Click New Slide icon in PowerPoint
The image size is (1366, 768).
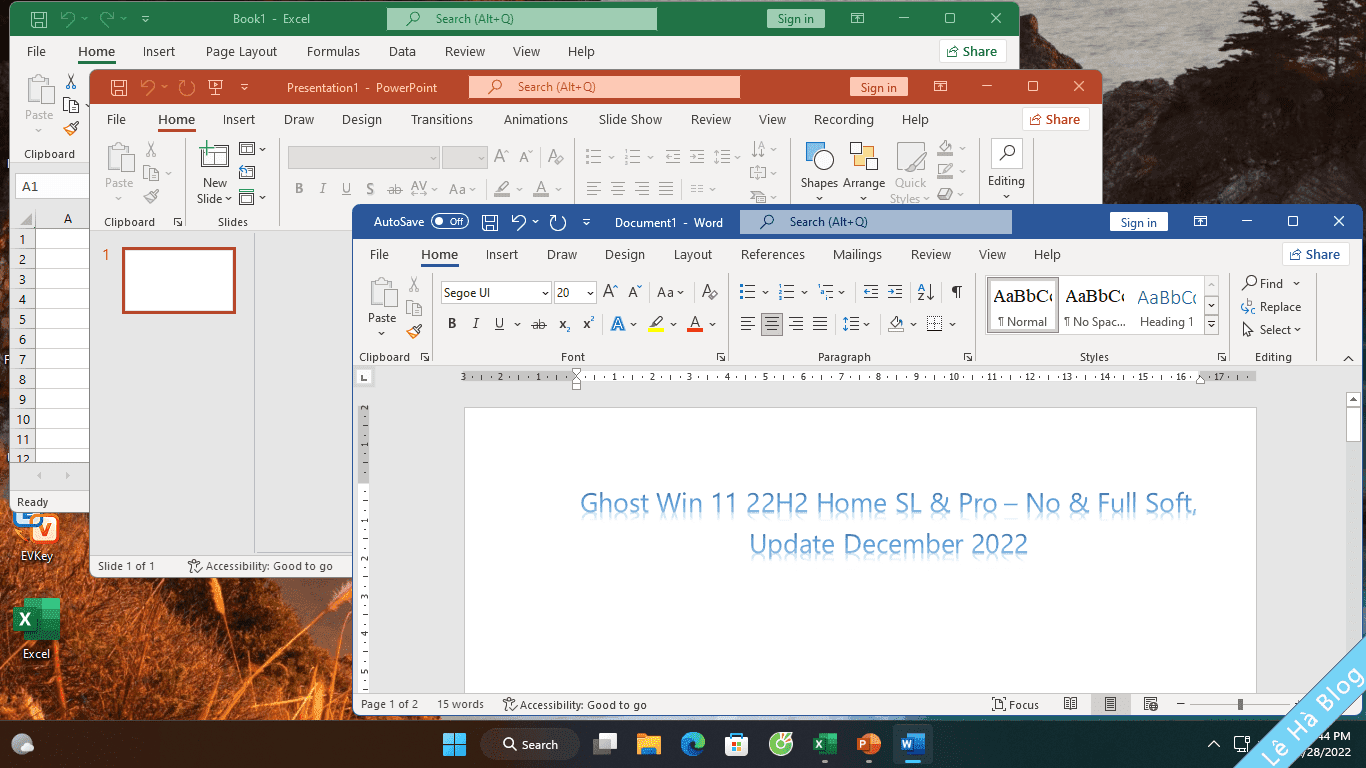pyautogui.click(x=214, y=155)
